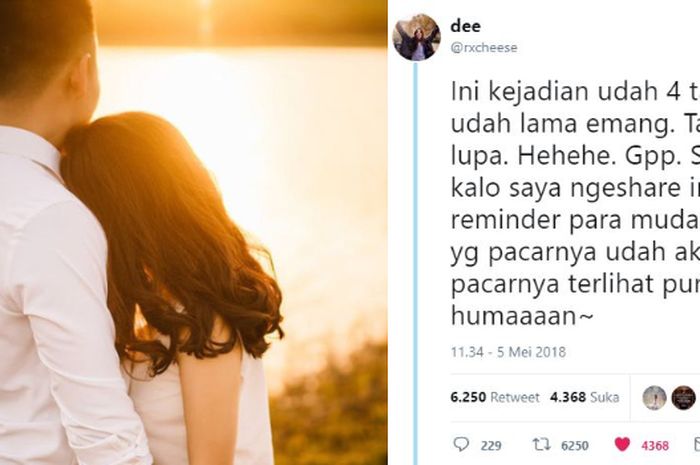This screenshot has height=465, width=700.
Task: Click the red like count 4368
Action: [655, 445]
